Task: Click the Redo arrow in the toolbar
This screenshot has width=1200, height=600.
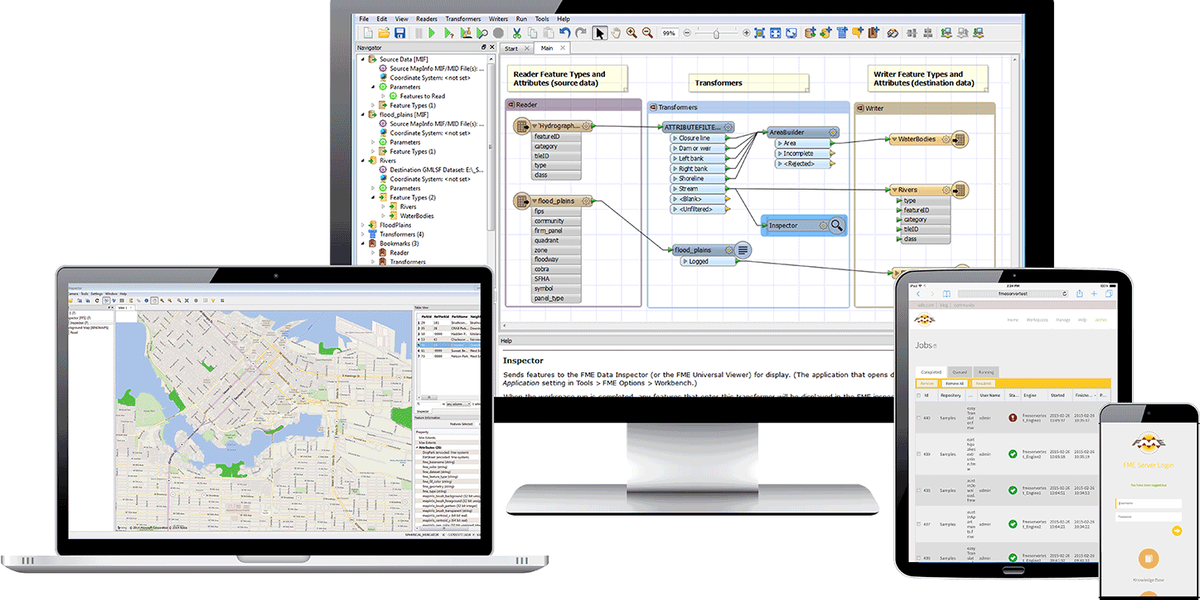Action: click(581, 33)
